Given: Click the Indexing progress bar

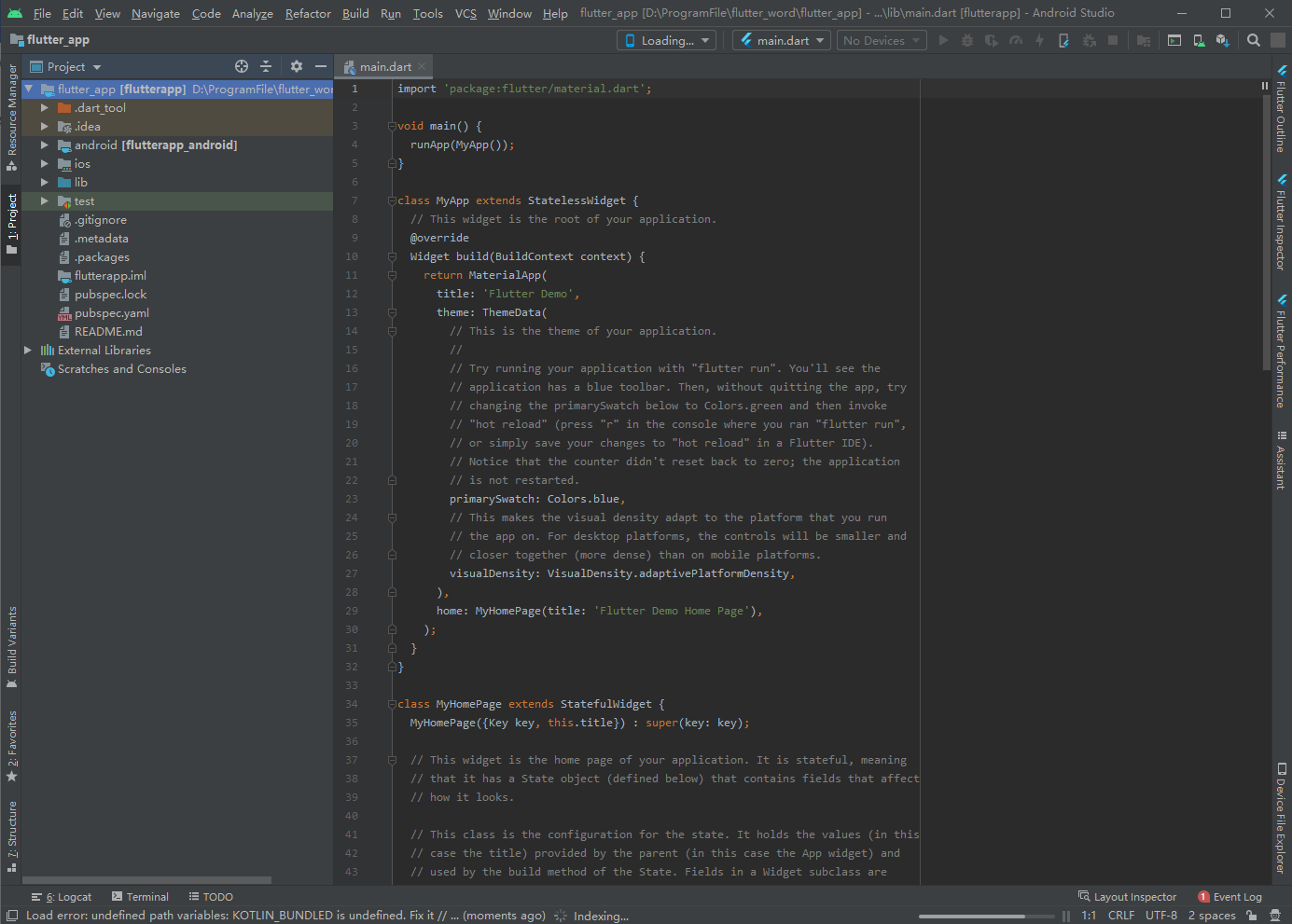Looking at the screenshot, I should pos(986,917).
